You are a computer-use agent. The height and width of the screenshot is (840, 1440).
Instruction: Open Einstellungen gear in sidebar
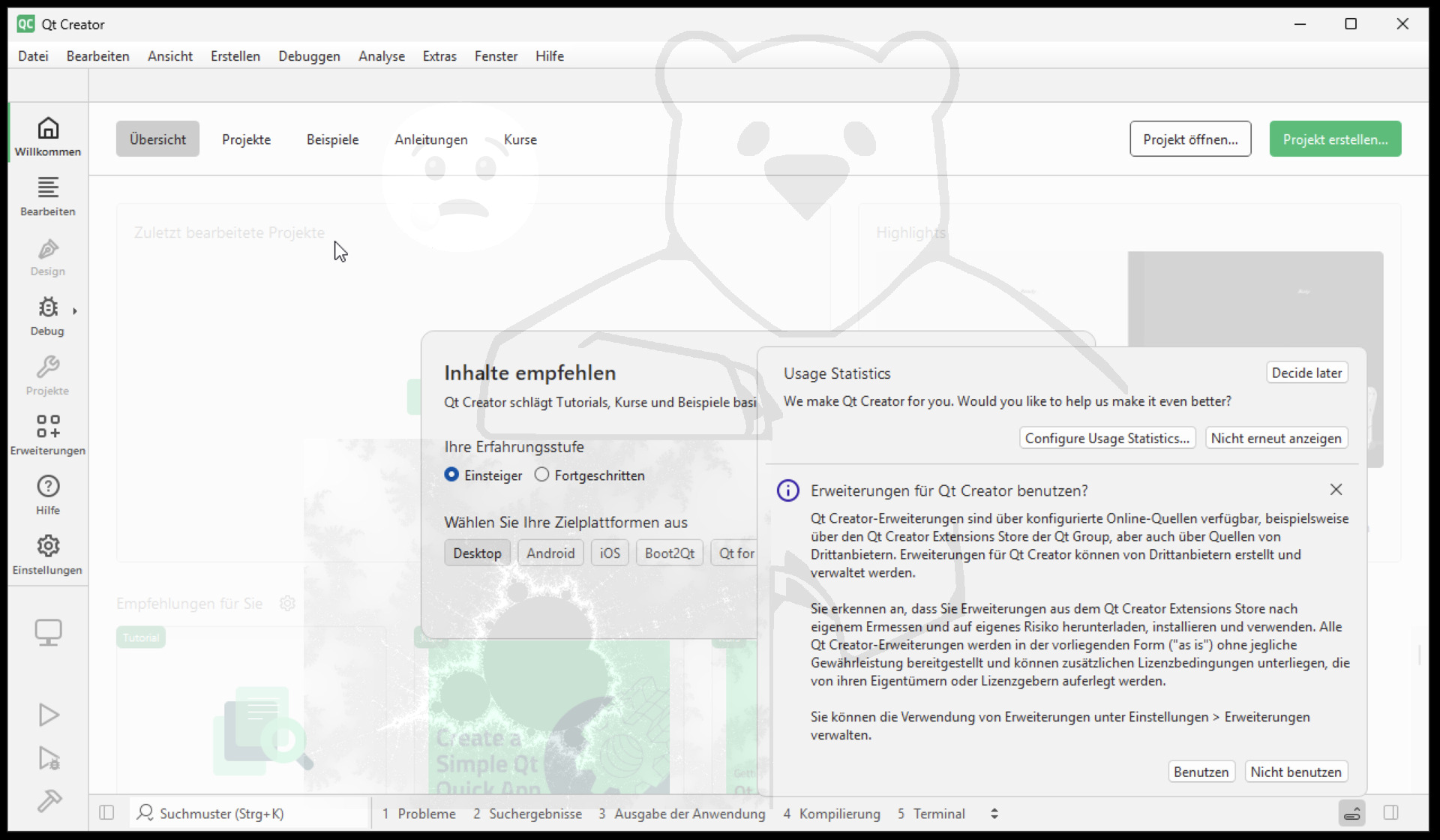pyautogui.click(x=48, y=555)
